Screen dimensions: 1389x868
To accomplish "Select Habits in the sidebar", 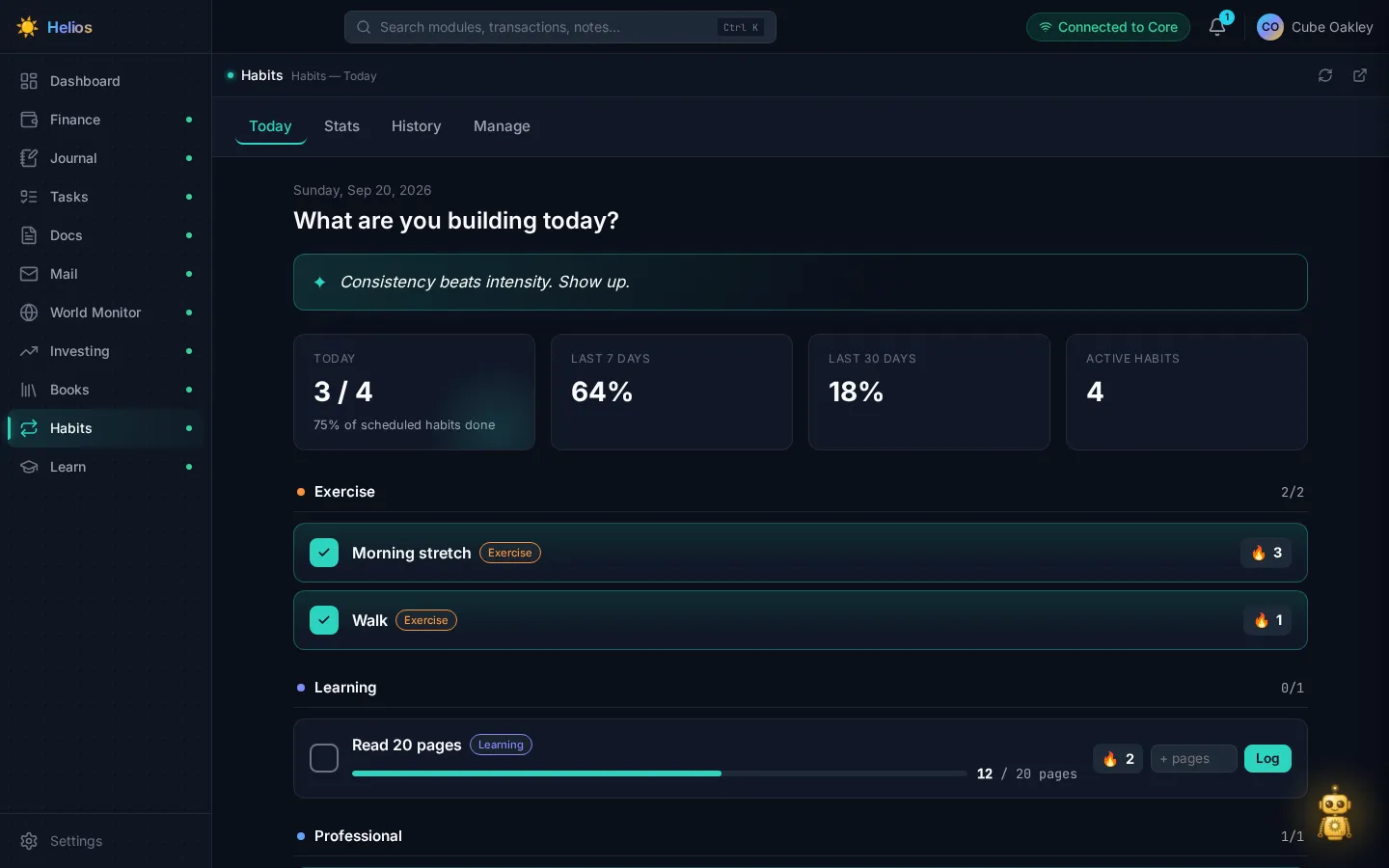I will tap(106, 428).
